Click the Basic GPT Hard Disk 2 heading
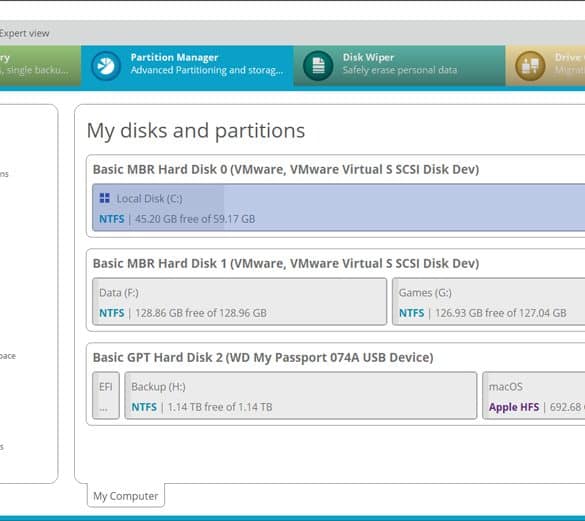Image resolution: width=585 pixels, height=521 pixels. pyautogui.click(x=263, y=358)
